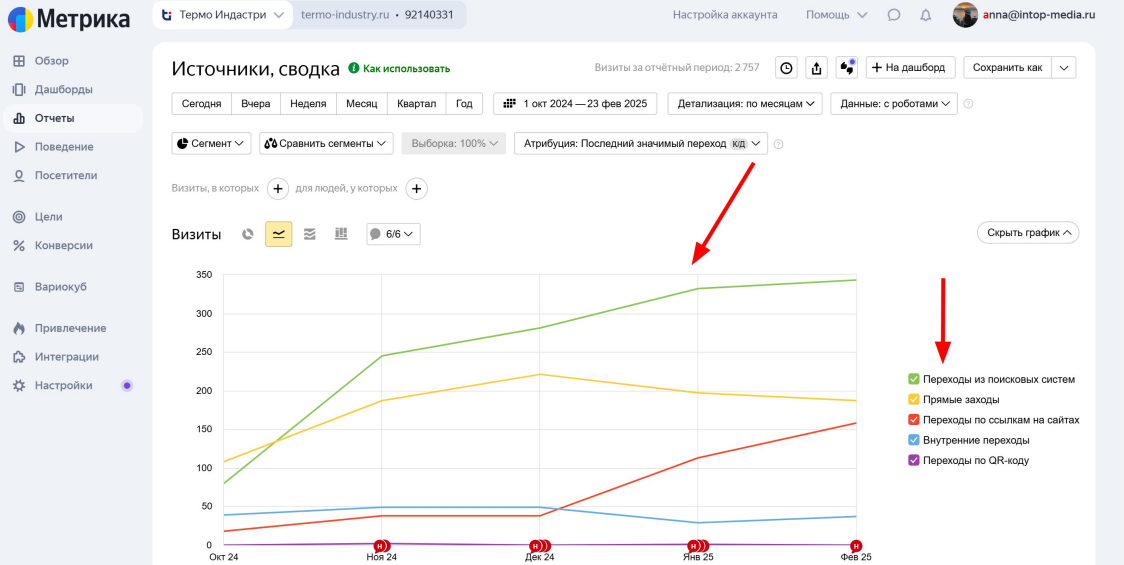The height and width of the screenshot is (565, 1124).
Task: Open 'Отчеты' in the sidebar
Action: tap(54, 118)
